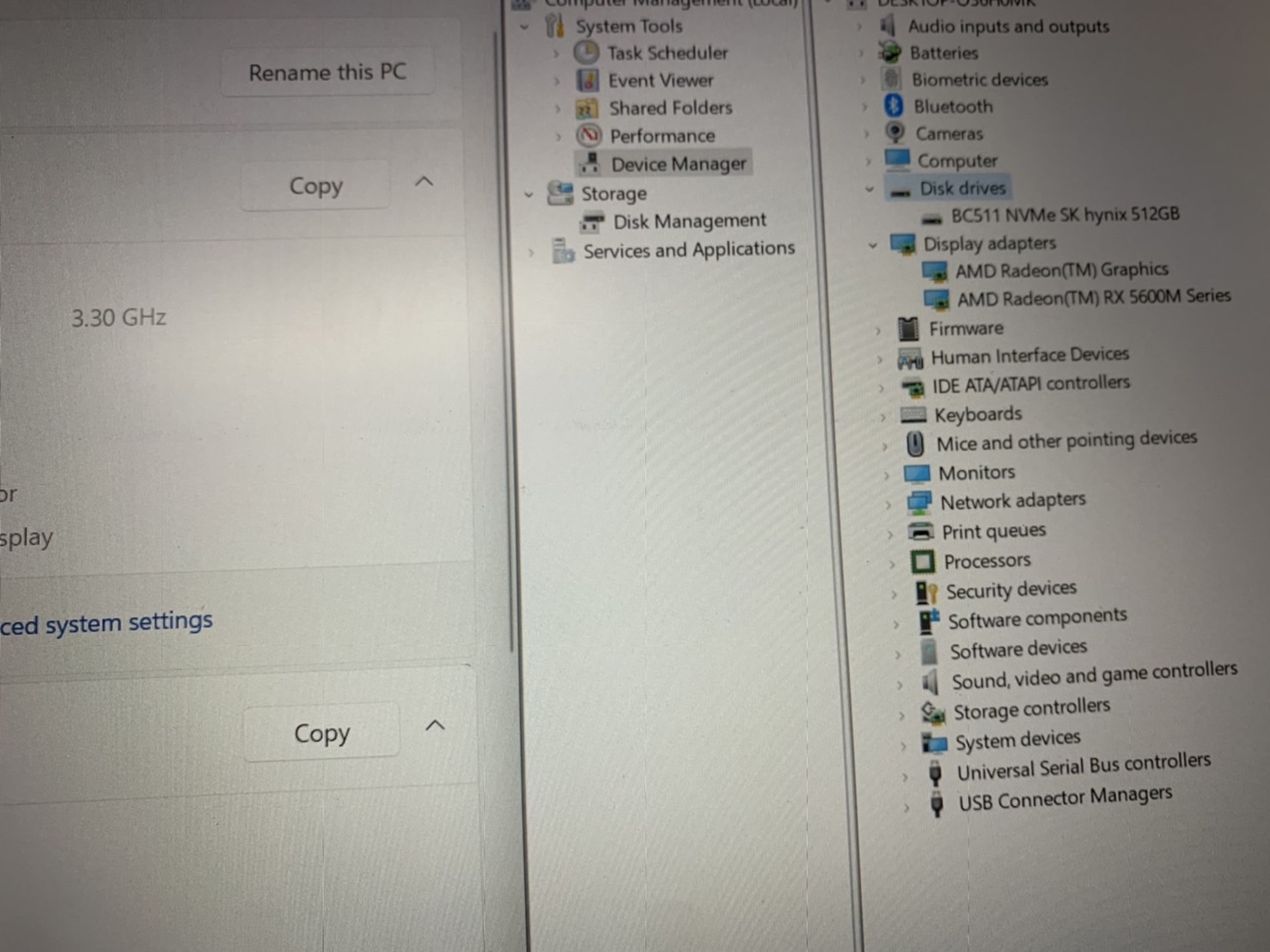Screen dimensions: 1270x952
Task: Collapse the Storage node in left tree
Action: click(528, 195)
